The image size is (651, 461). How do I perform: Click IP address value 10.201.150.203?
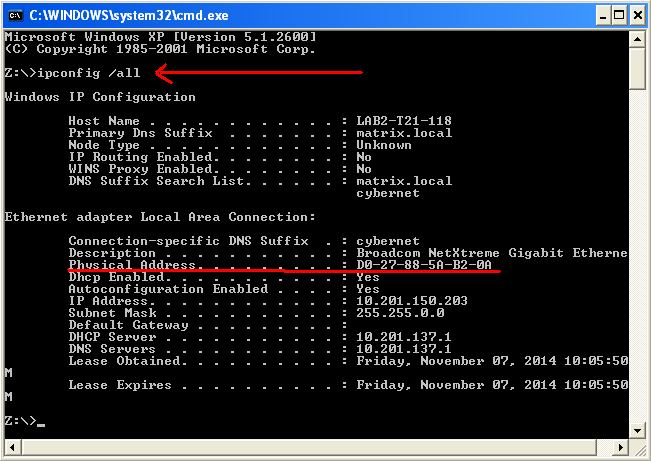pyautogui.click(x=412, y=301)
